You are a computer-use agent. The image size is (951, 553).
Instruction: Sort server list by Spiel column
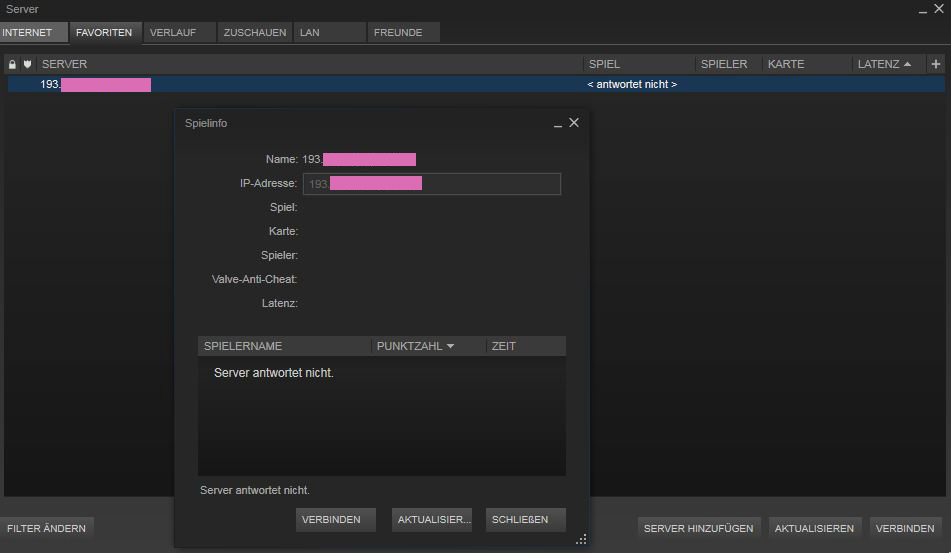[640, 64]
